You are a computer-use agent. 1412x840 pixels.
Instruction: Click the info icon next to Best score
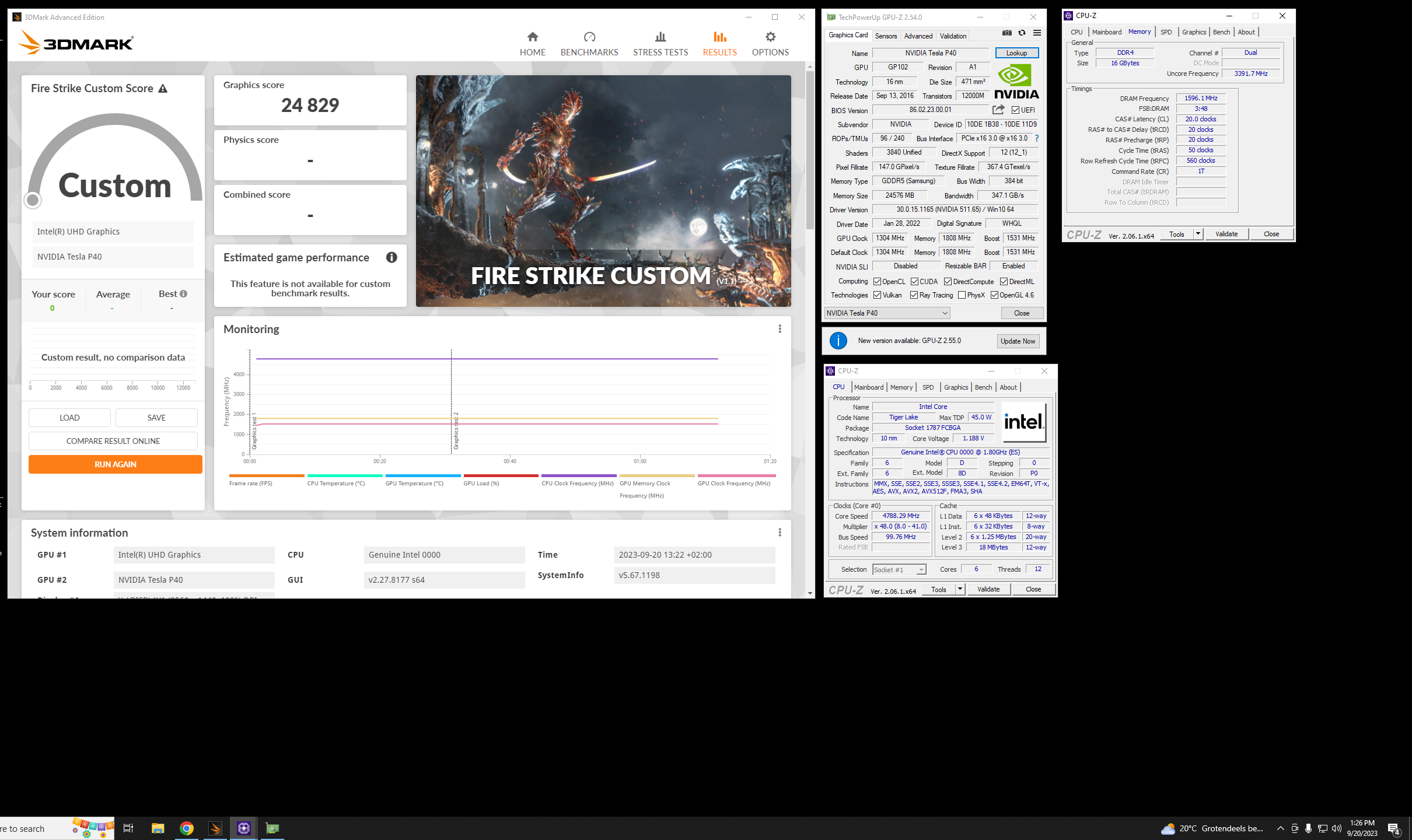183,294
